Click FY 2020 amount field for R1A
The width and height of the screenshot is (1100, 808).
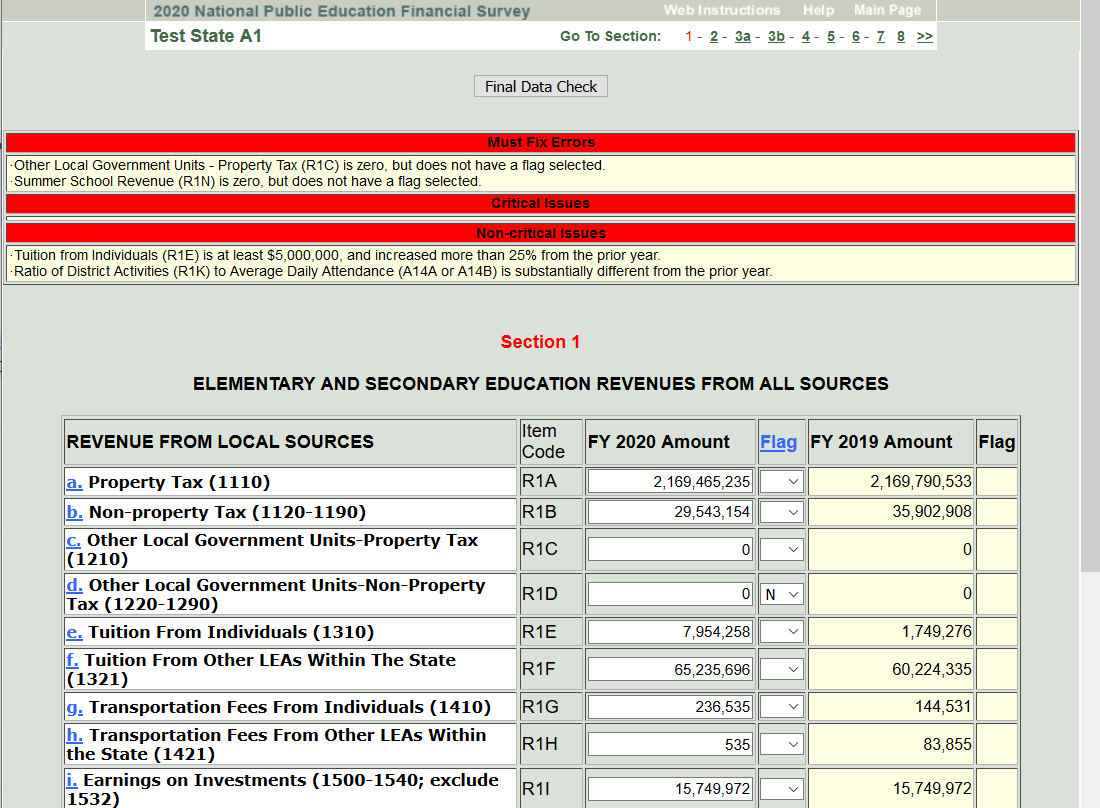(670, 482)
